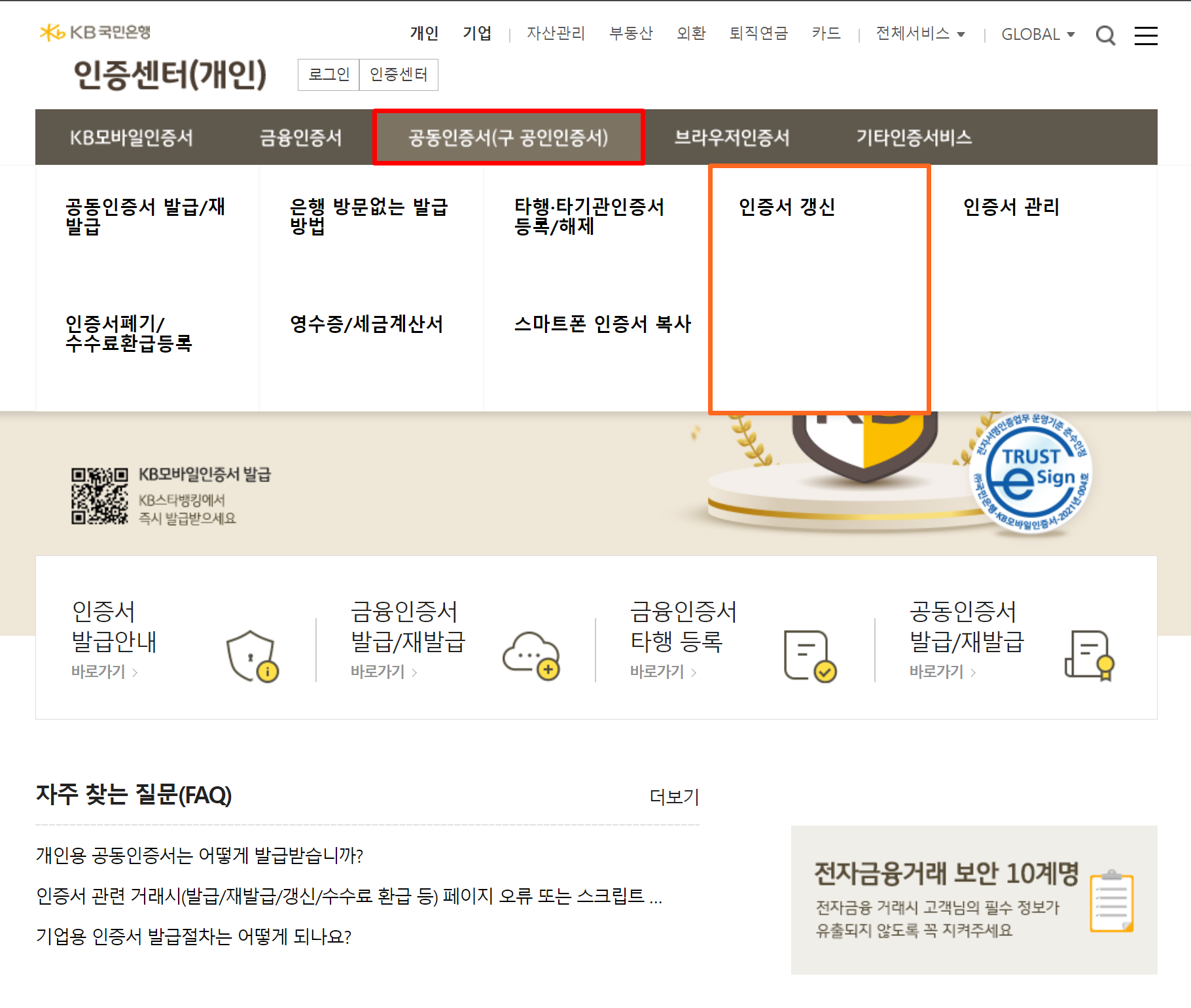Click the KB모바일인증서 QR code
Image resolution: width=1191 pixels, height=1008 pixels.
click(x=99, y=496)
